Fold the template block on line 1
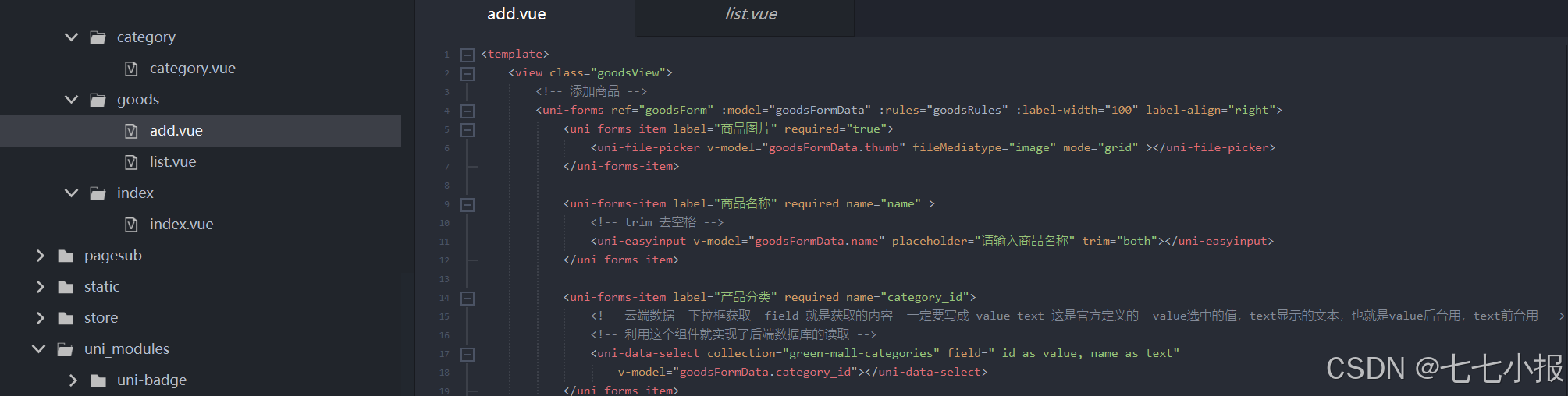Image resolution: width=1568 pixels, height=396 pixels. coord(468,55)
